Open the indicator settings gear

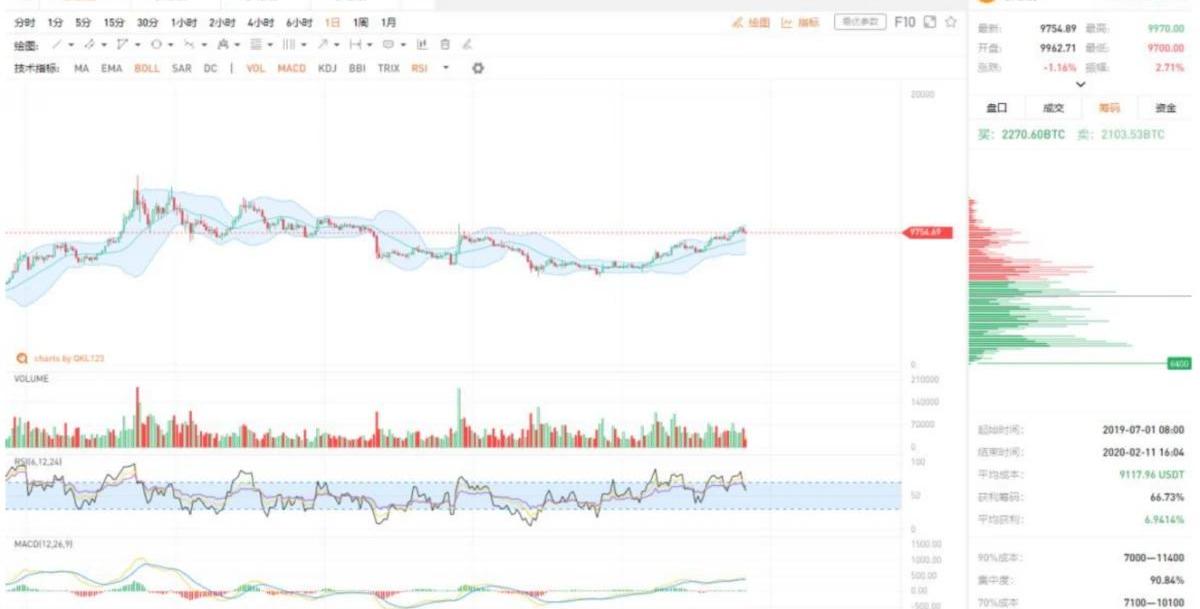click(478, 68)
